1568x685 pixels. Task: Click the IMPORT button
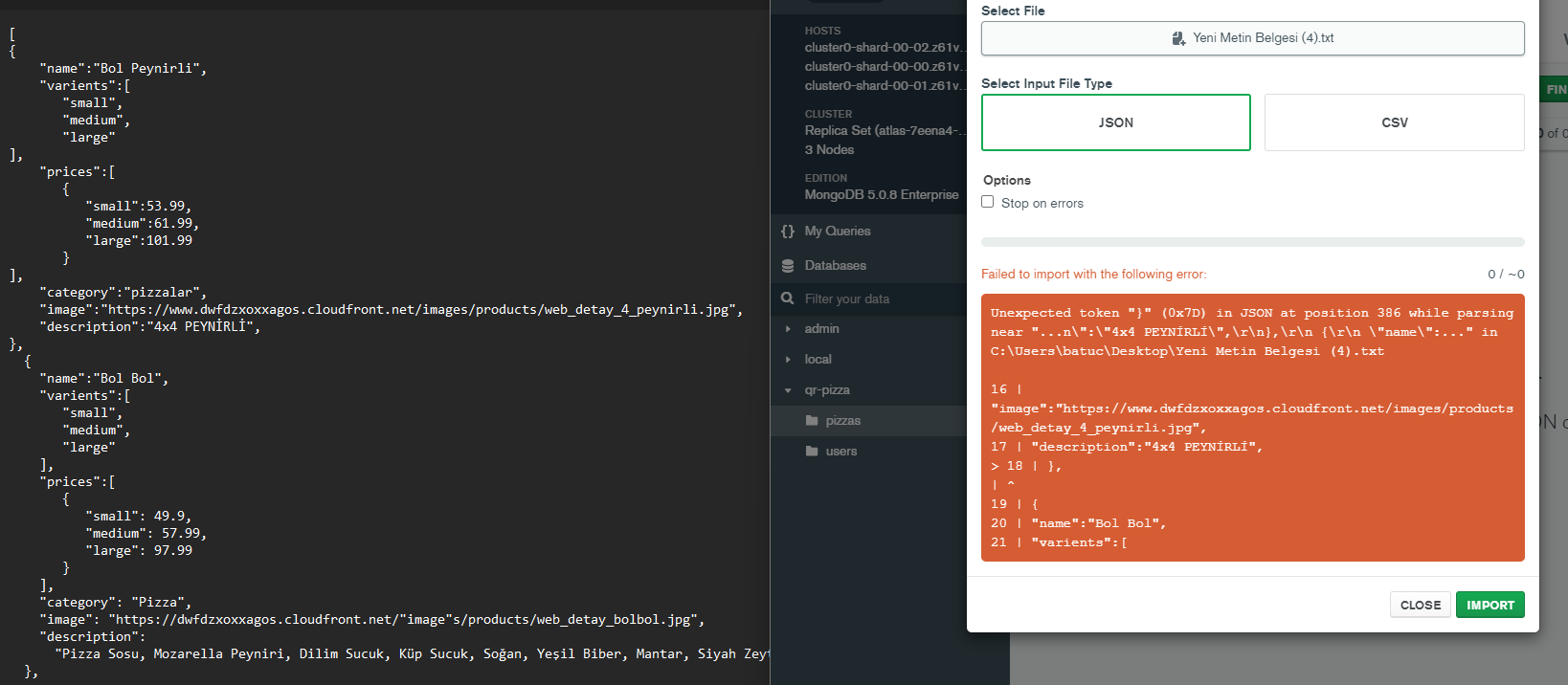[x=1490, y=605]
